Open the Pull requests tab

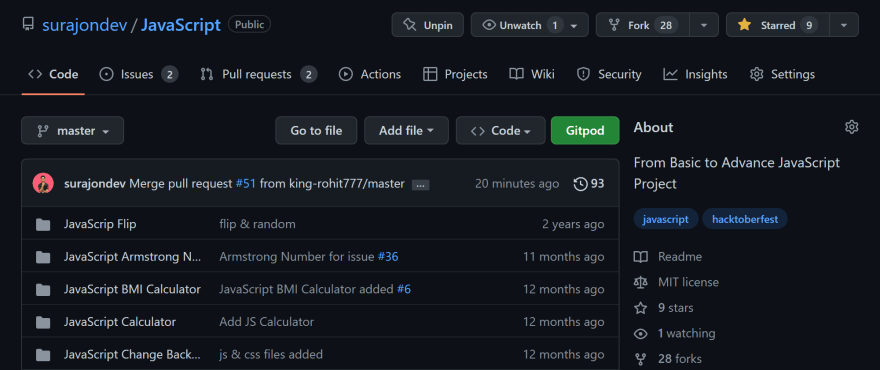[259, 74]
